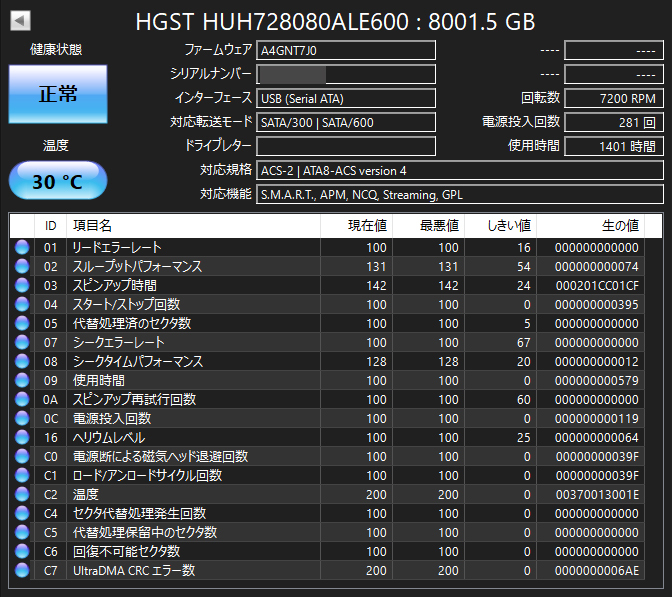Click raw value 0000000006AE

point(597,570)
